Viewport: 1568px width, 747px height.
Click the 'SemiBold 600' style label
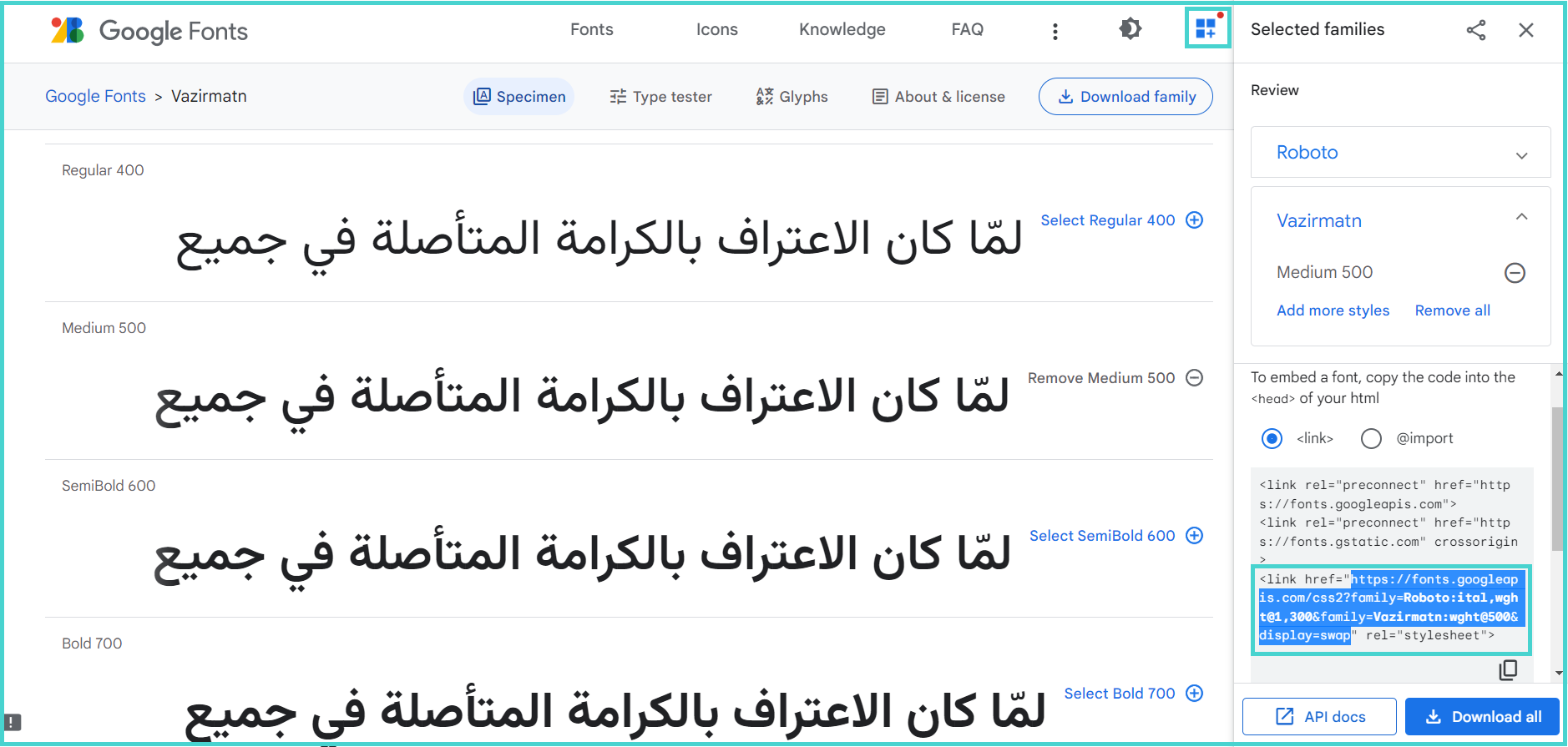pyautogui.click(x=109, y=486)
